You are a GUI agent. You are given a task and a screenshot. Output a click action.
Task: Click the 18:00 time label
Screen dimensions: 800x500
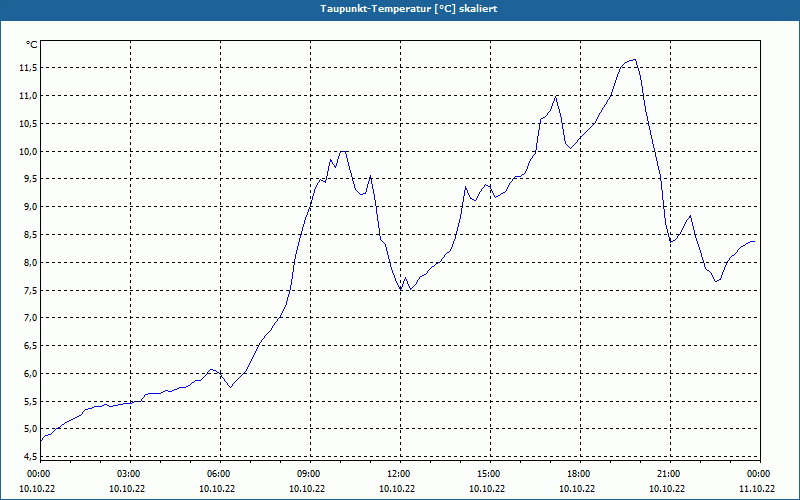pos(580,474)
